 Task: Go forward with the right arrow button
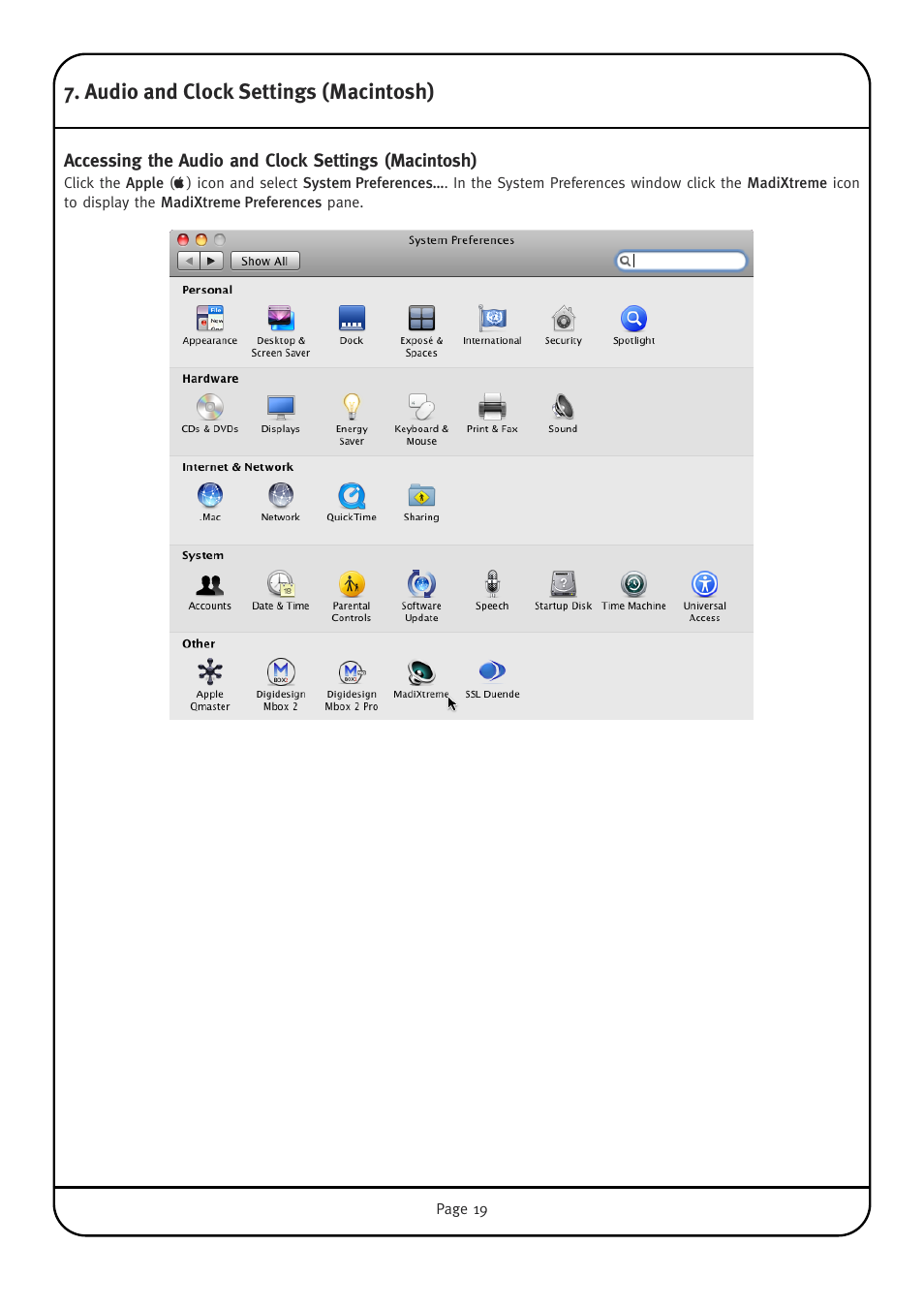212,261
